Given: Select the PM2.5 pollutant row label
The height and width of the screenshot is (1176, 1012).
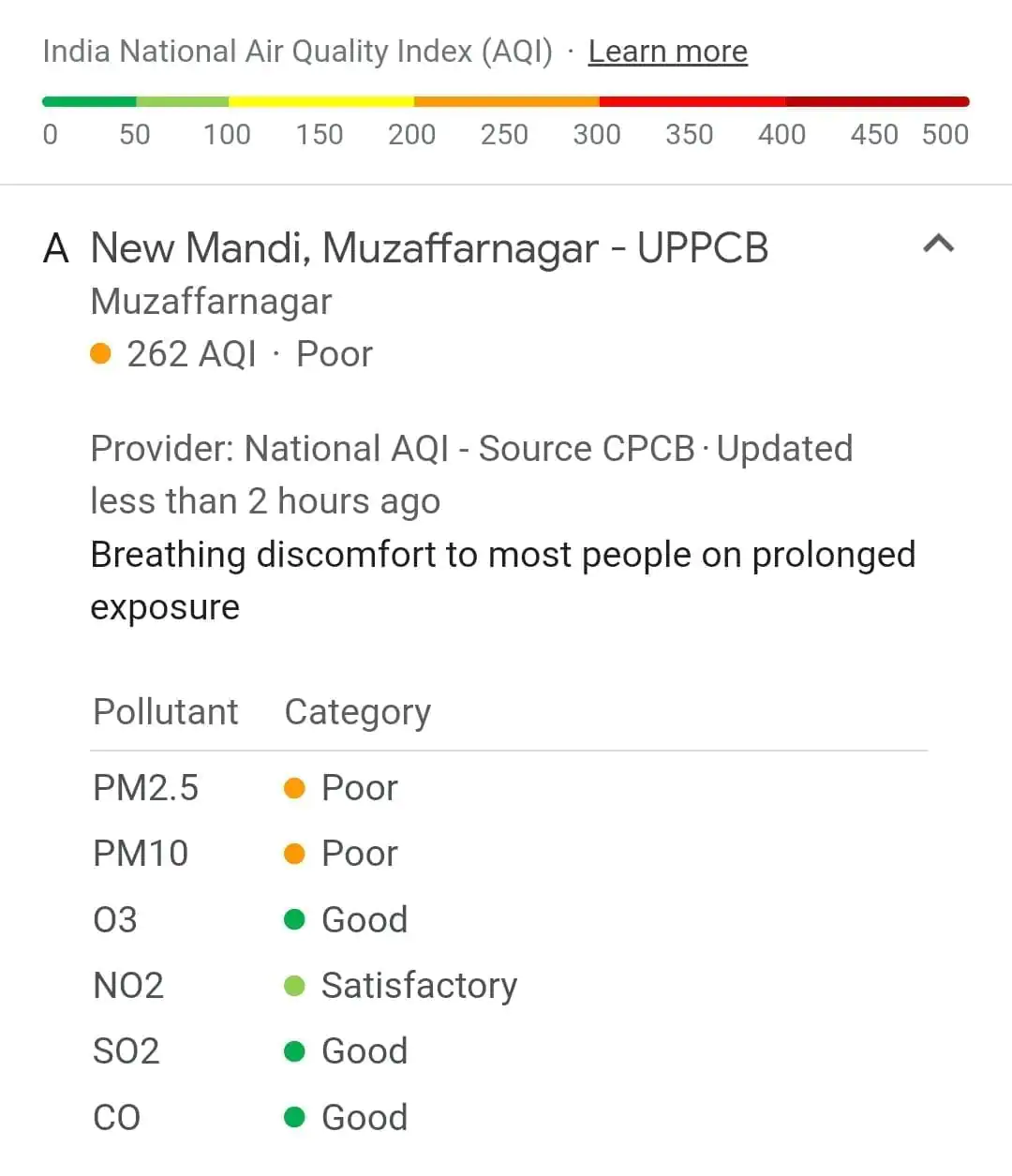Looking at the screenshot, I should coord(145,788).
